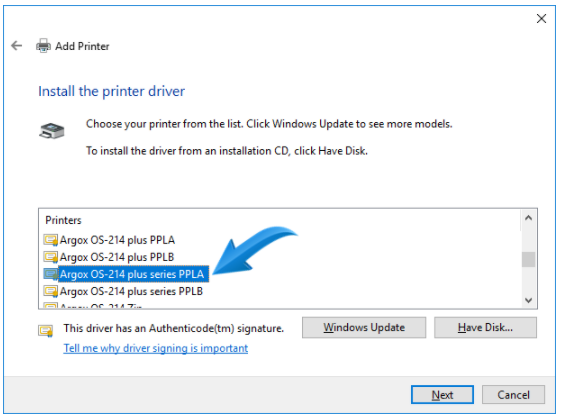Click the Argox OS-214 plus PPLA driver icon
561x418 pixels.
click(50, 240)
